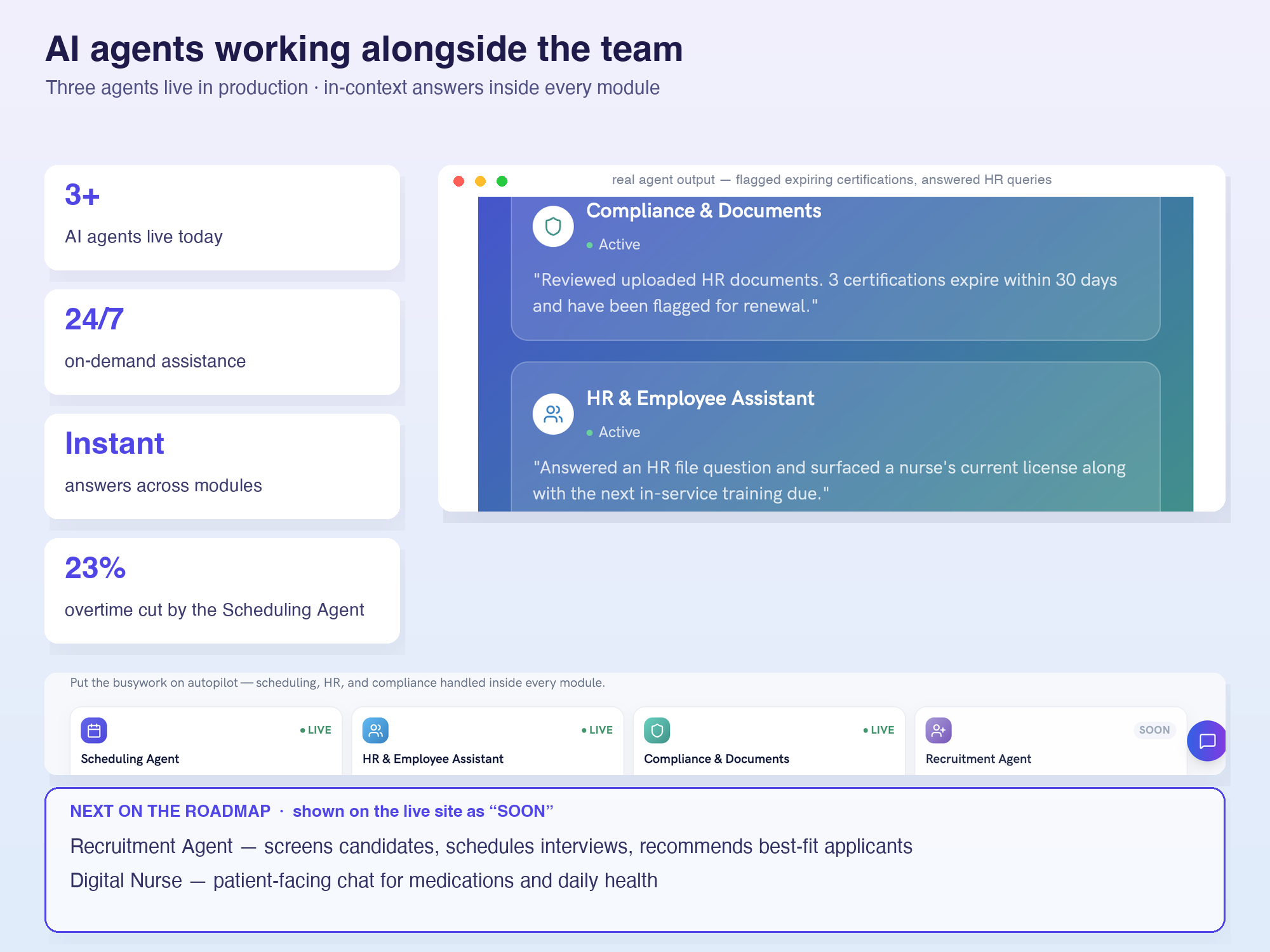Click the shield icon in Compliance & Documents output card
1270x952 pixels.
click(553, 227)
